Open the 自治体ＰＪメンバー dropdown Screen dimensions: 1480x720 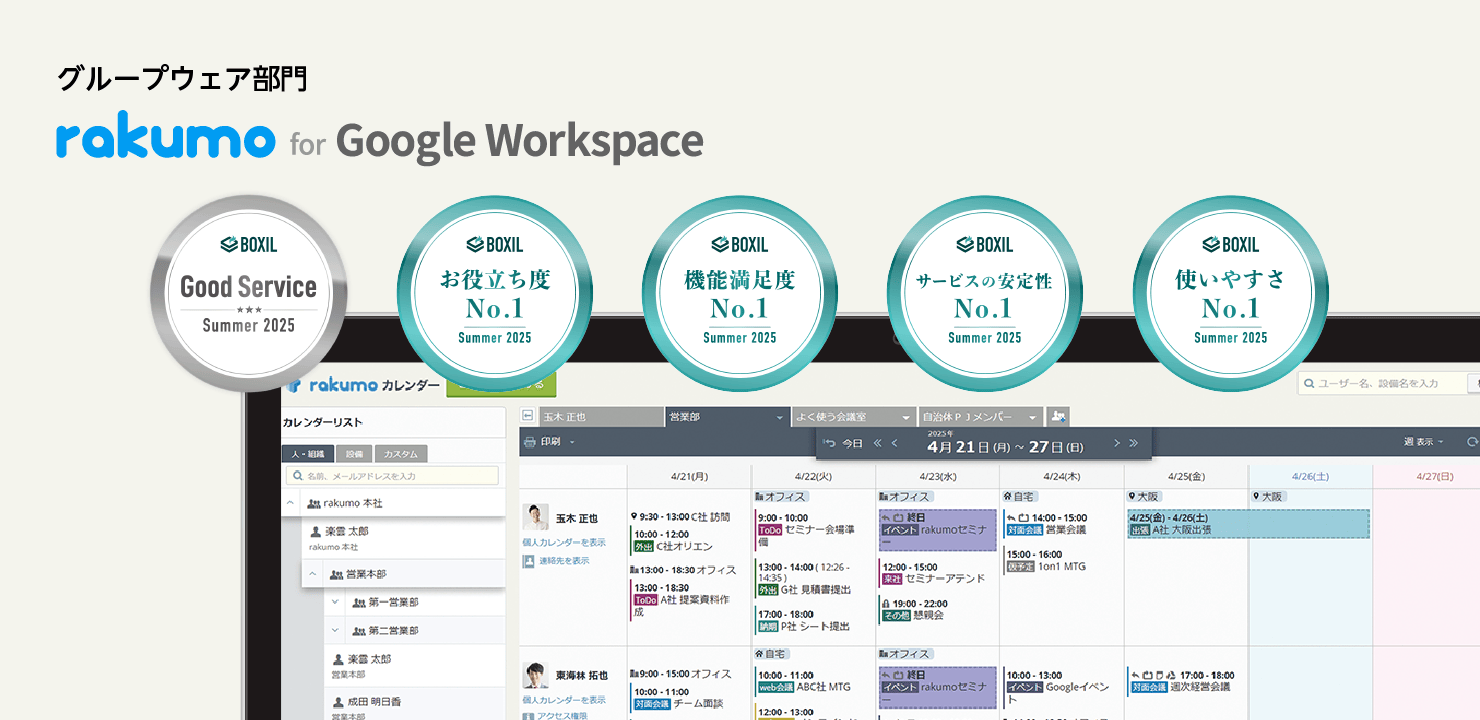[x=1032, y=417]
